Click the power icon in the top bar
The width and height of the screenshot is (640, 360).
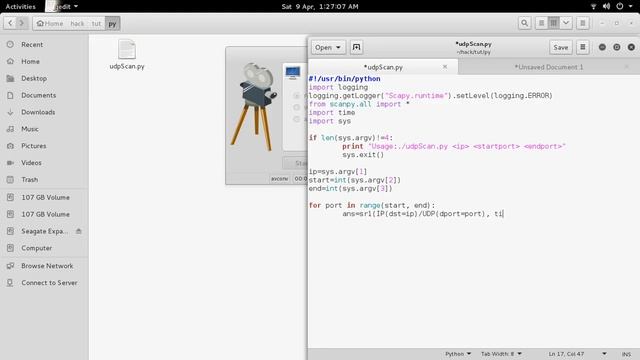coord(620,6)
